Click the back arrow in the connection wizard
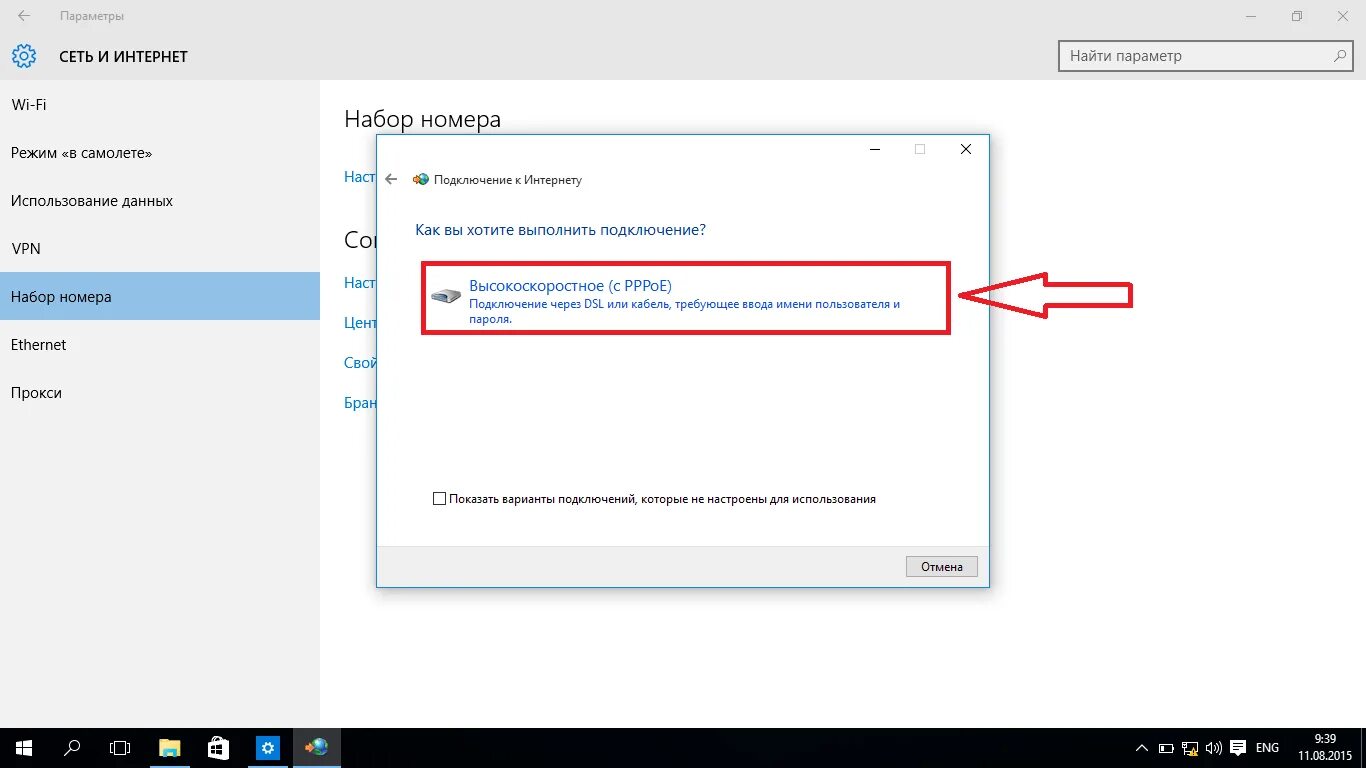The width and height of the screenshot is (1366, 768). pyautogui.click(x=390, y=179)
